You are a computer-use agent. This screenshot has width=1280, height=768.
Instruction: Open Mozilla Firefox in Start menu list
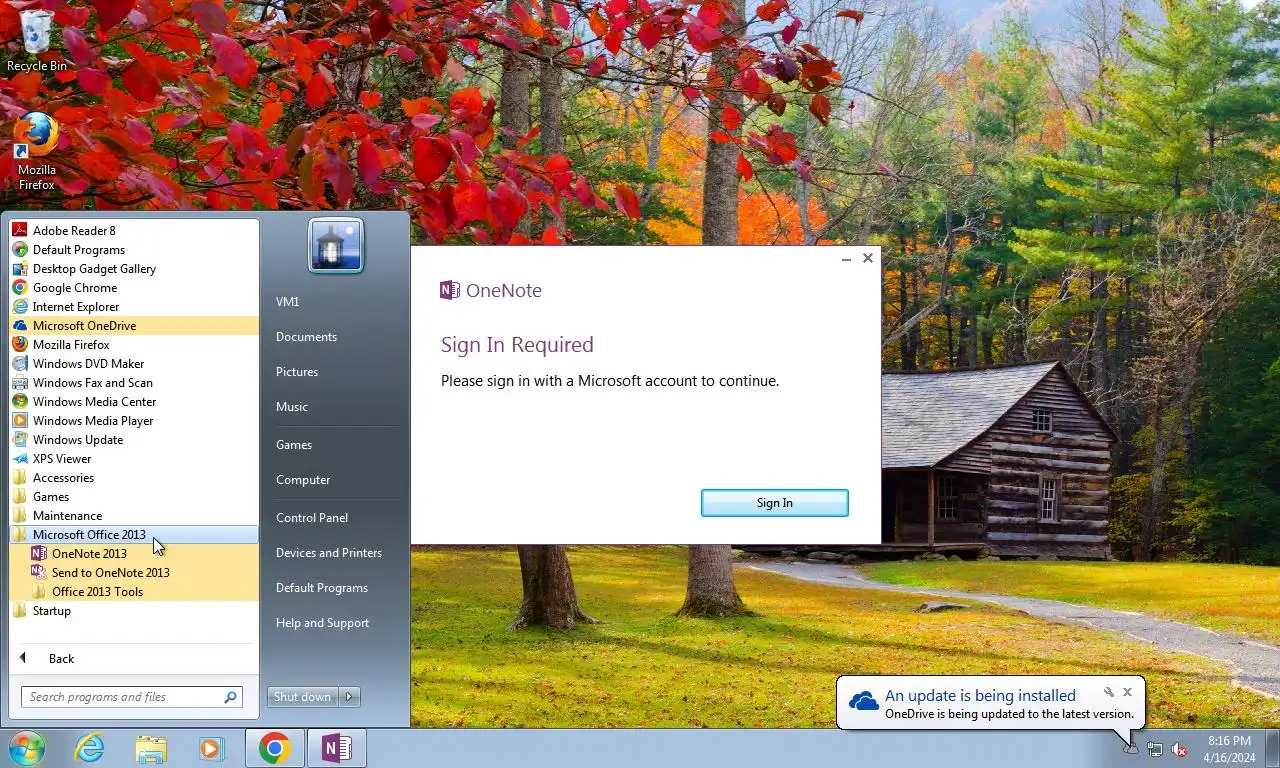tap(134, 344)
